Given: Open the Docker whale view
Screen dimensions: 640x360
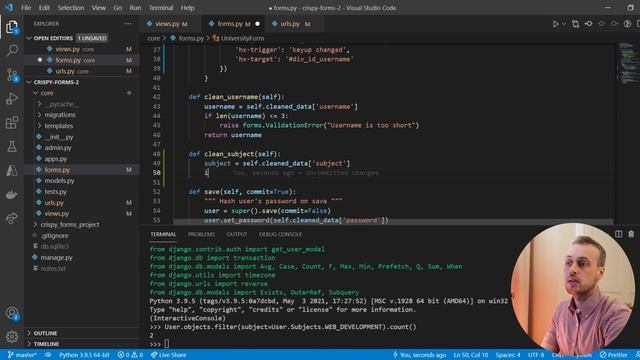Looking at the screenshot, I should [x=12, y=195].
